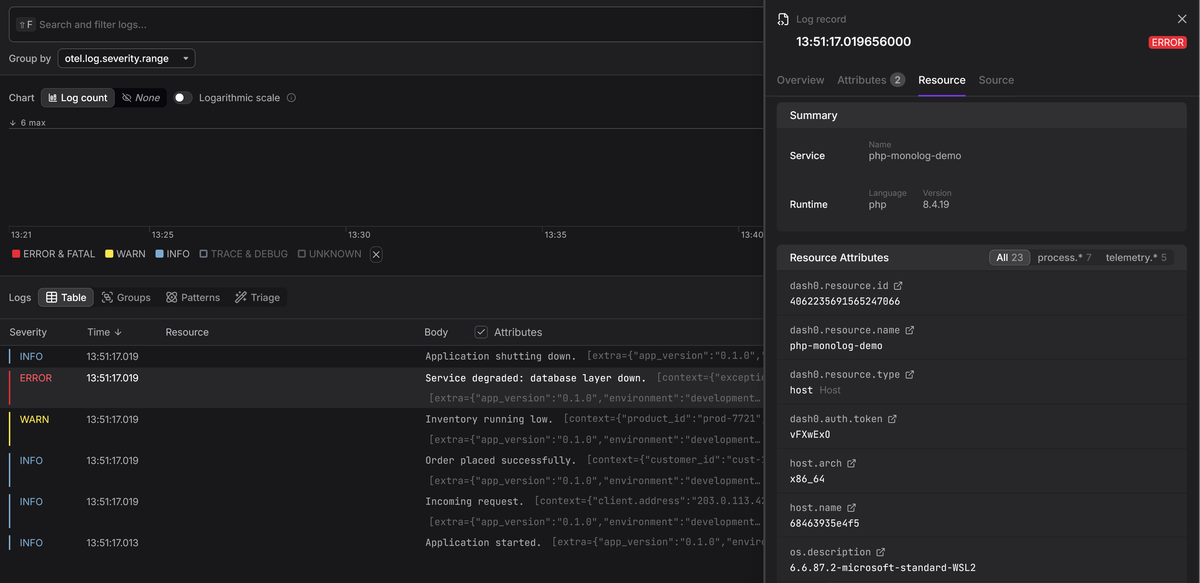1200x583 pixels.
Task: Toggle WARN legend filter
Action: click(125, 254)
